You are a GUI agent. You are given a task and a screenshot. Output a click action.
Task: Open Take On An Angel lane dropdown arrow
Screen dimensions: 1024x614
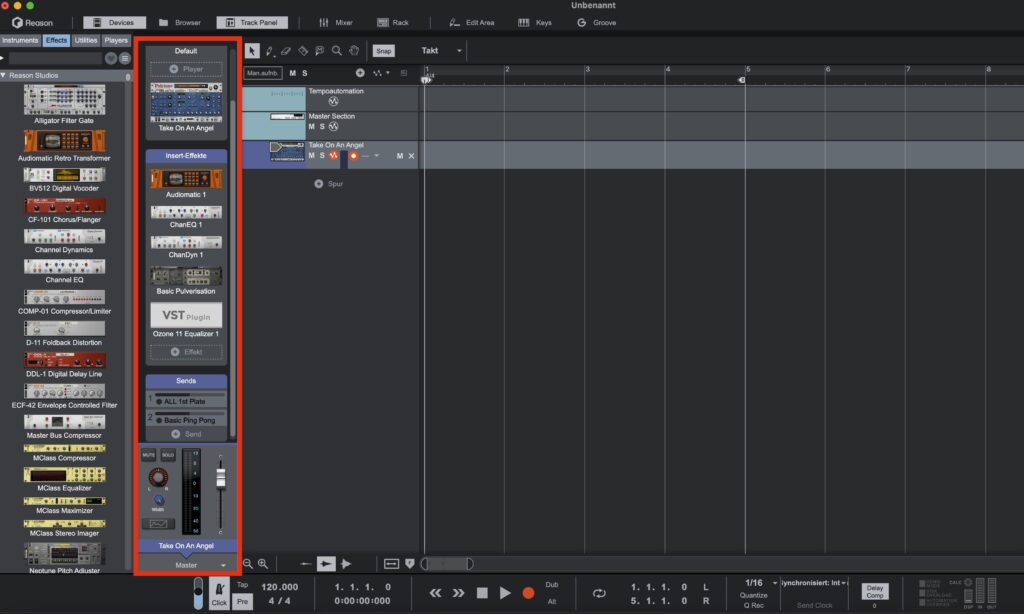pyautogui.click(x=377, y=155)
